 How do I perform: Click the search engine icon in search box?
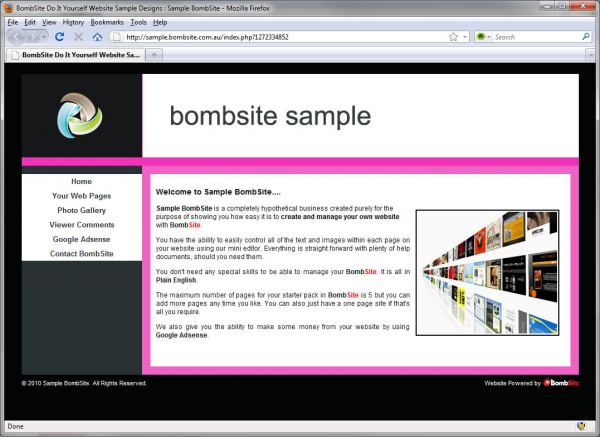[x=481, y=37]
